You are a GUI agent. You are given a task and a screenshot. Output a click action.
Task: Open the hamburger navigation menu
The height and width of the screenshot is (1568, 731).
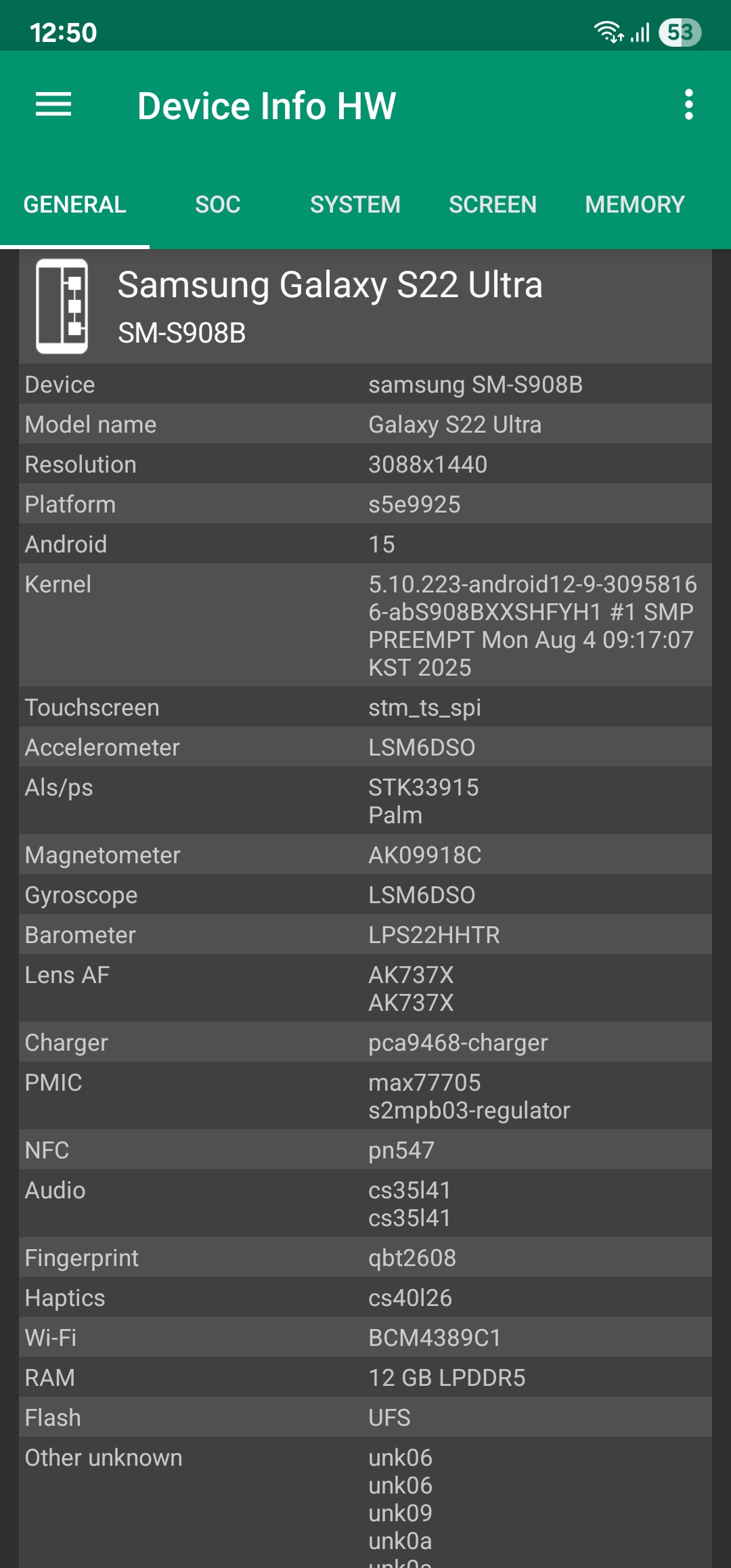click(53, 105)
